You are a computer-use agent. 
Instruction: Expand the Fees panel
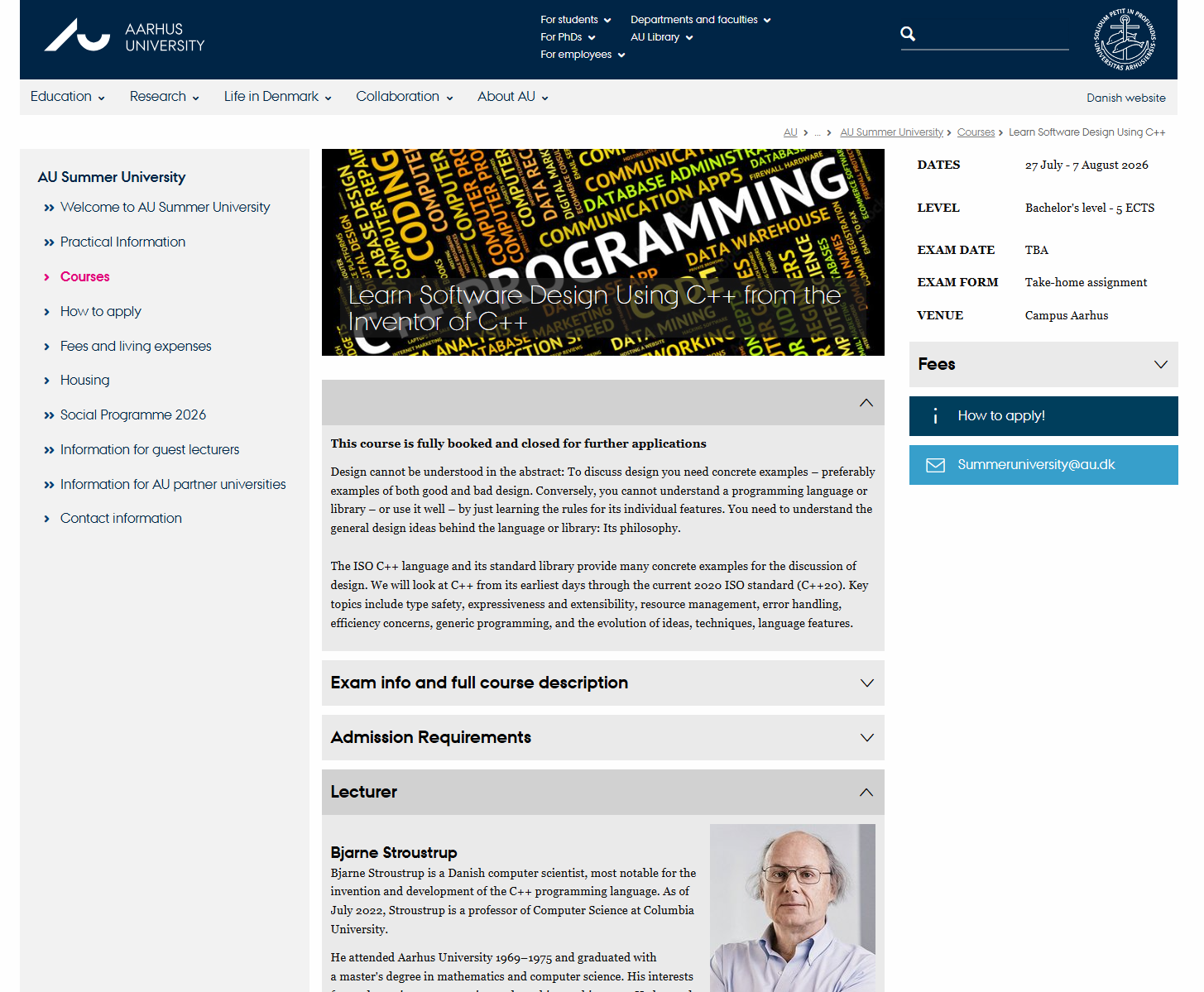click(1043, 365)
